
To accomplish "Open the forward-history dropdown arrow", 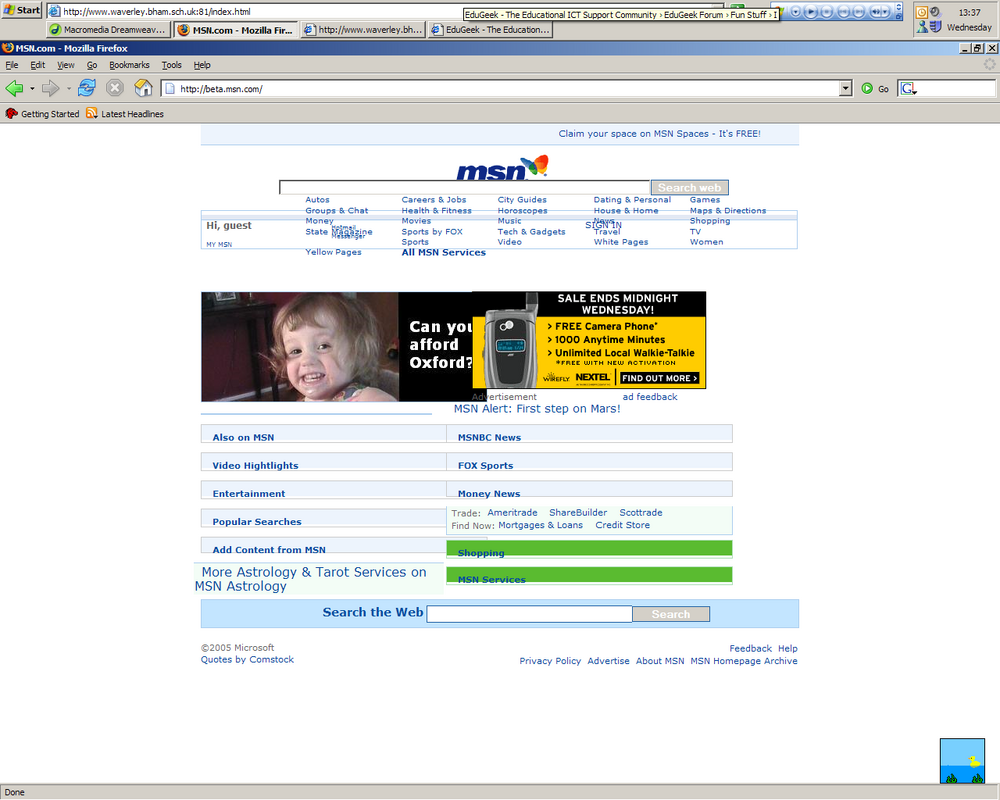I will [x=68, y=89].
